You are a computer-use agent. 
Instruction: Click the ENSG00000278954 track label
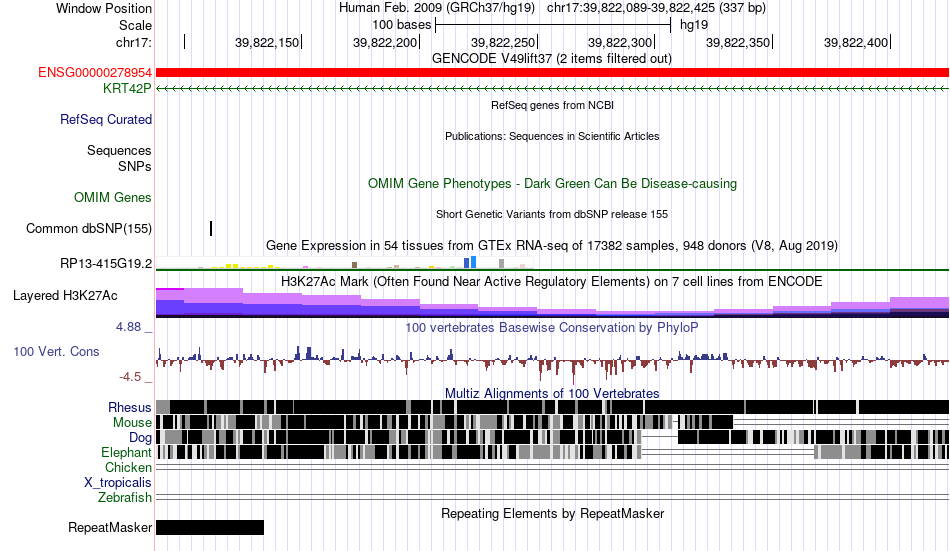[x=95, y=73]
